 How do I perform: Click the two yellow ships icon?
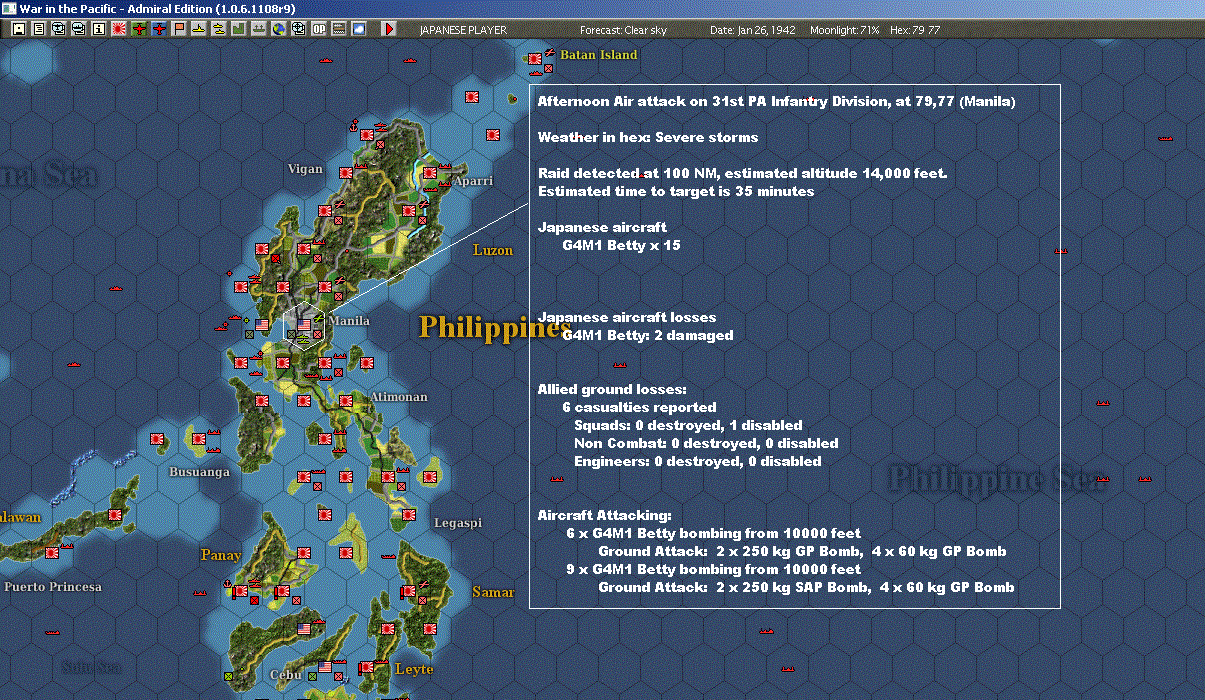pos(218,29)
